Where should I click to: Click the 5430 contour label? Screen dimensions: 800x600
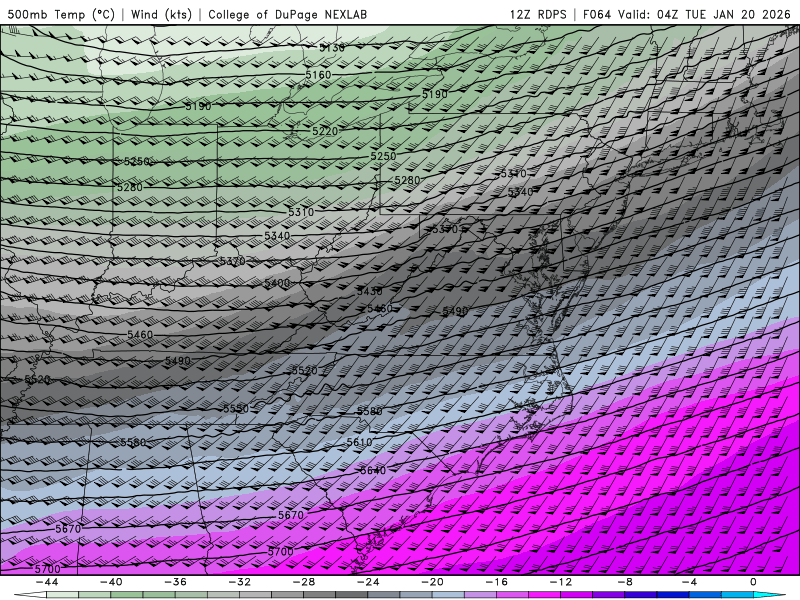[369, 291]
